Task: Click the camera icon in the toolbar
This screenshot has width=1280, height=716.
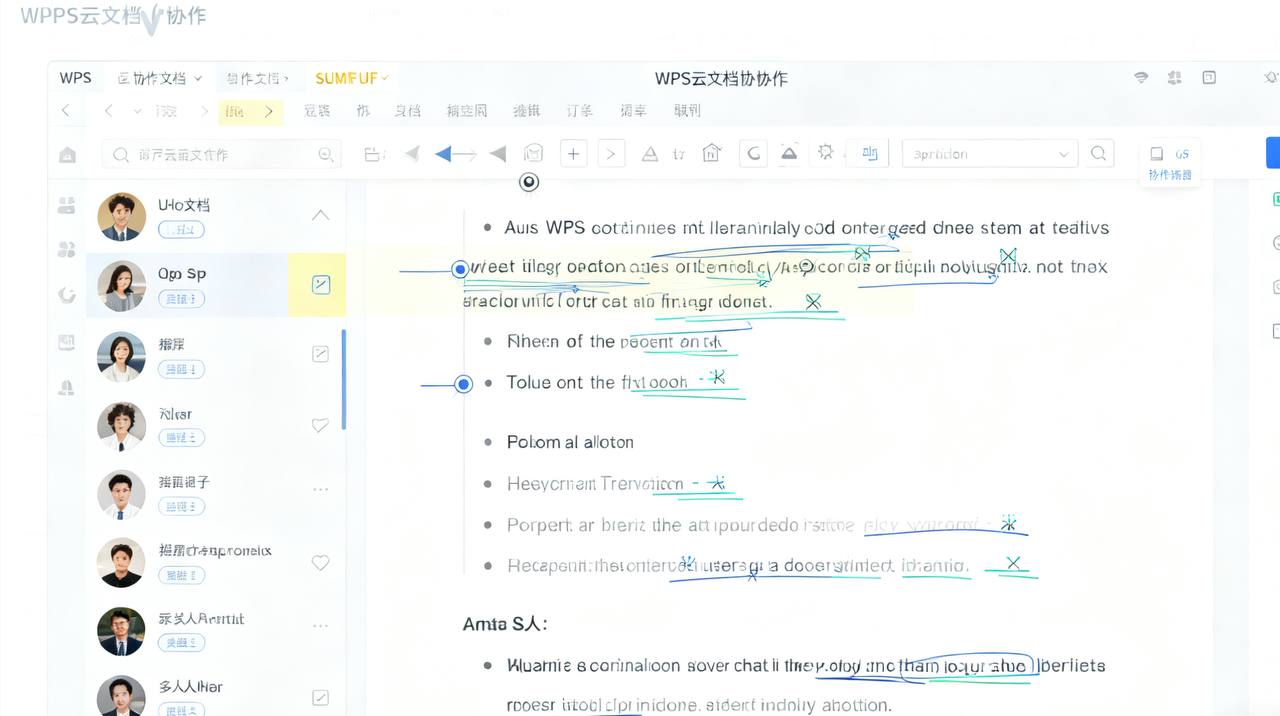Action: pos(533,152)
